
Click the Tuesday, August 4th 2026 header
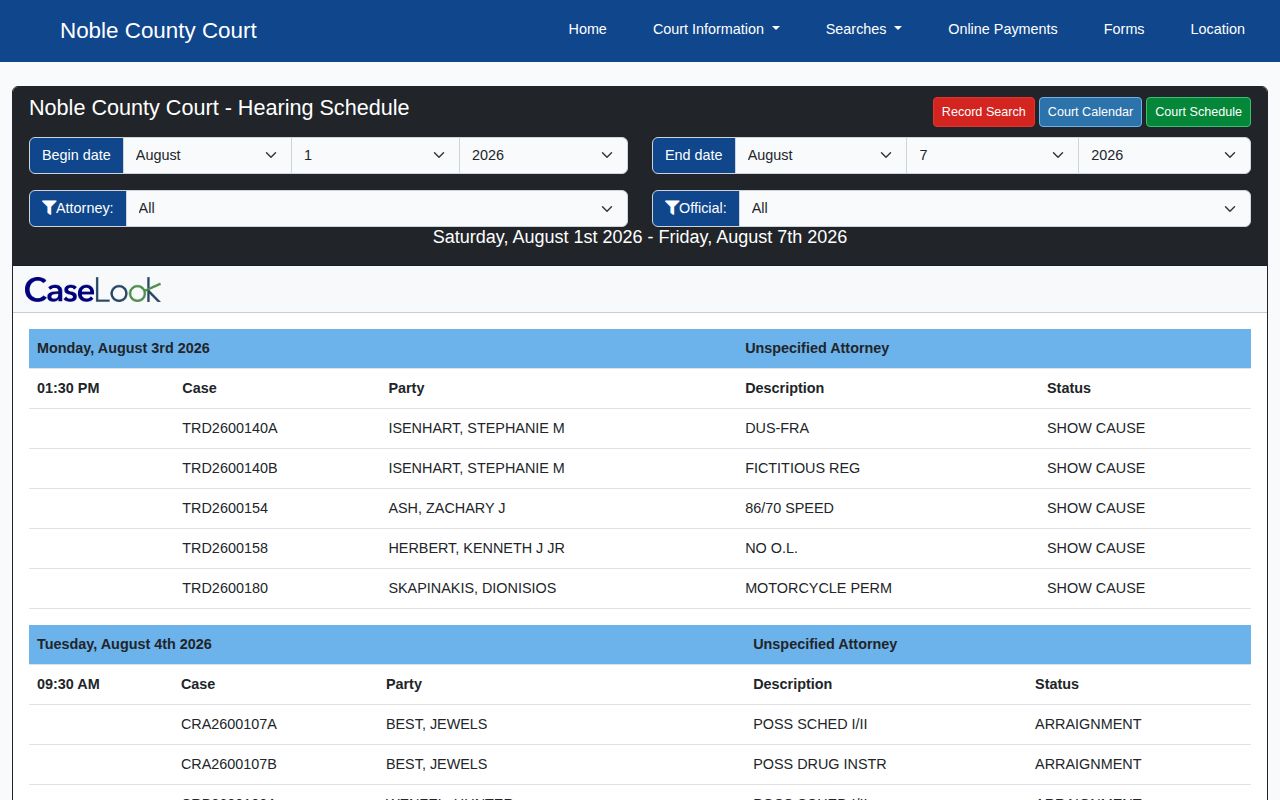coord(124,644)
